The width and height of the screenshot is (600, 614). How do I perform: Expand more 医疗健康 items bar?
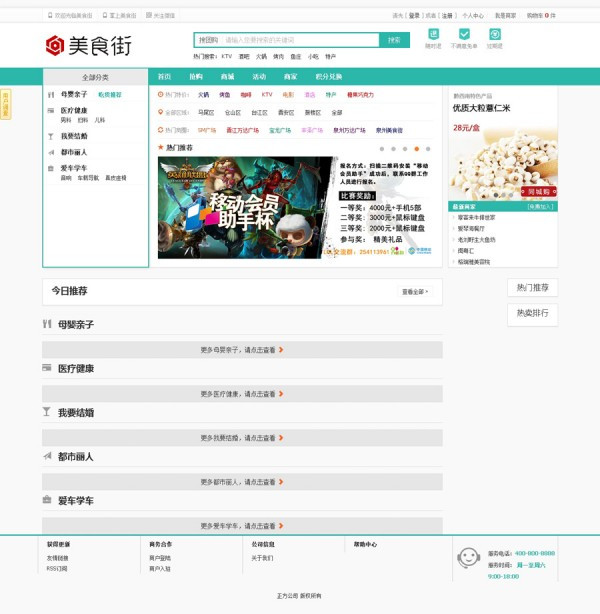click(242, 394)
